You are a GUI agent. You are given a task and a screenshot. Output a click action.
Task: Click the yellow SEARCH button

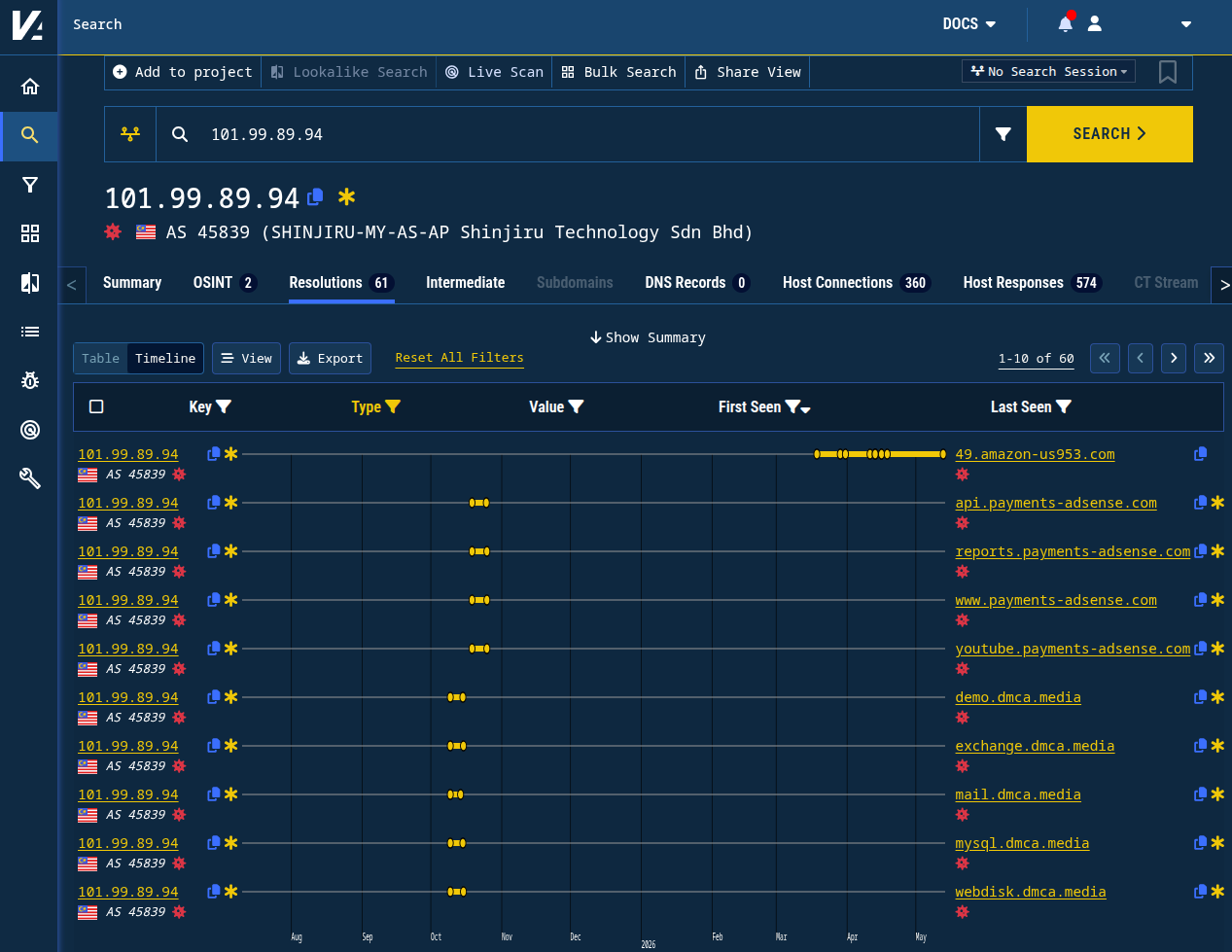click(1109, 134)
